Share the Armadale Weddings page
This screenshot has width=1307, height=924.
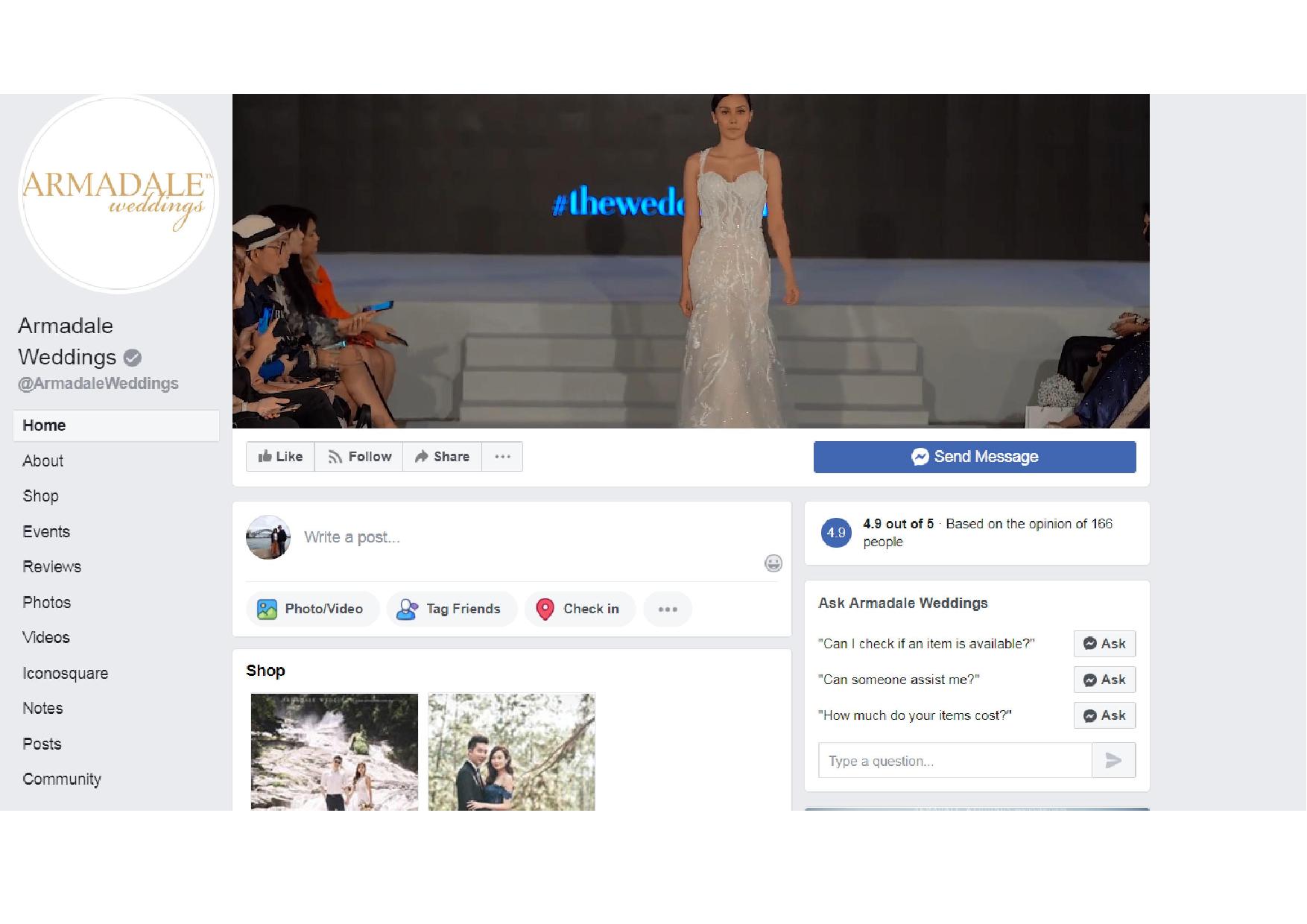(443, 457)
